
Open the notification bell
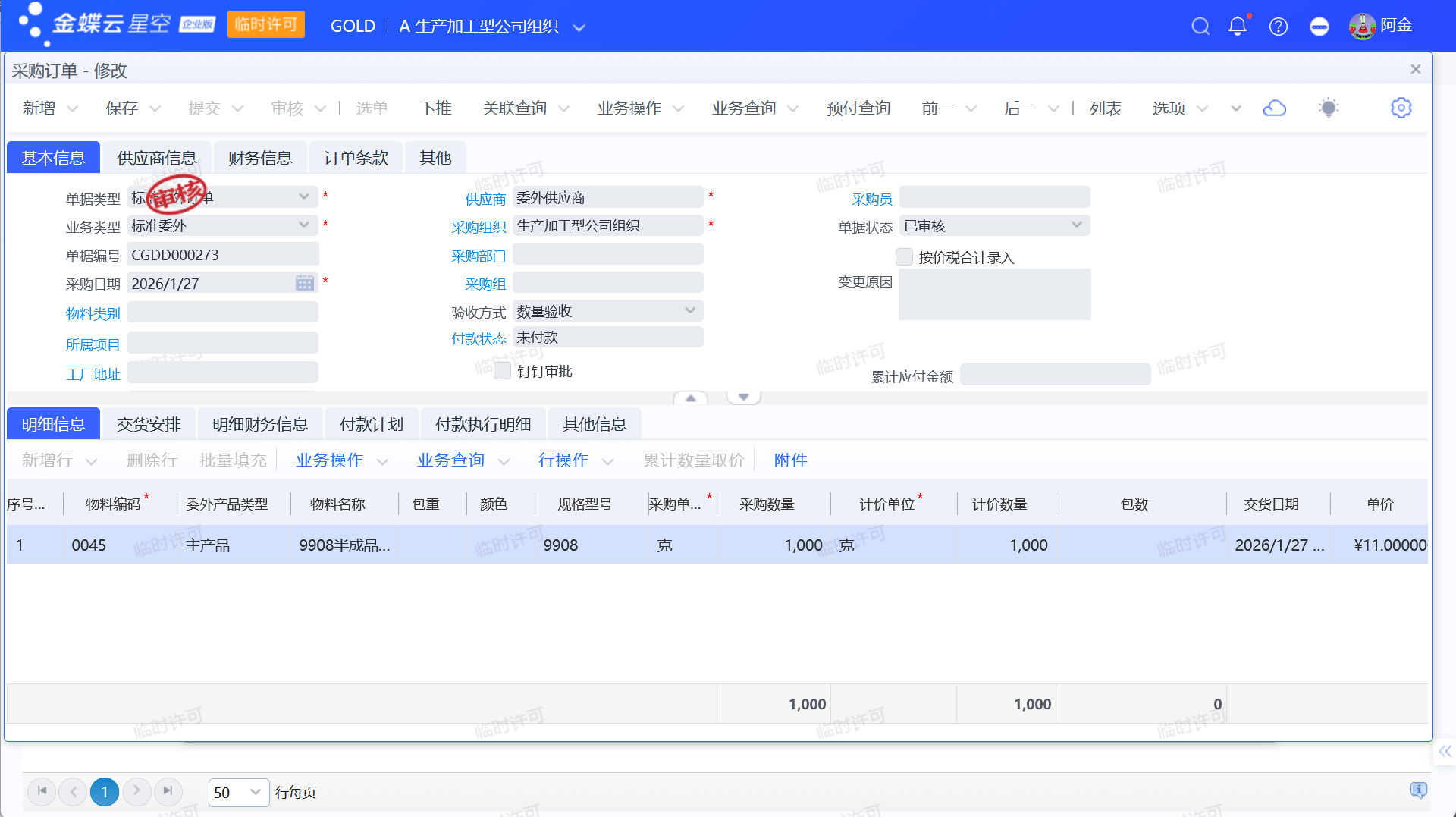pyautogui.click(x=1237, y=27)
